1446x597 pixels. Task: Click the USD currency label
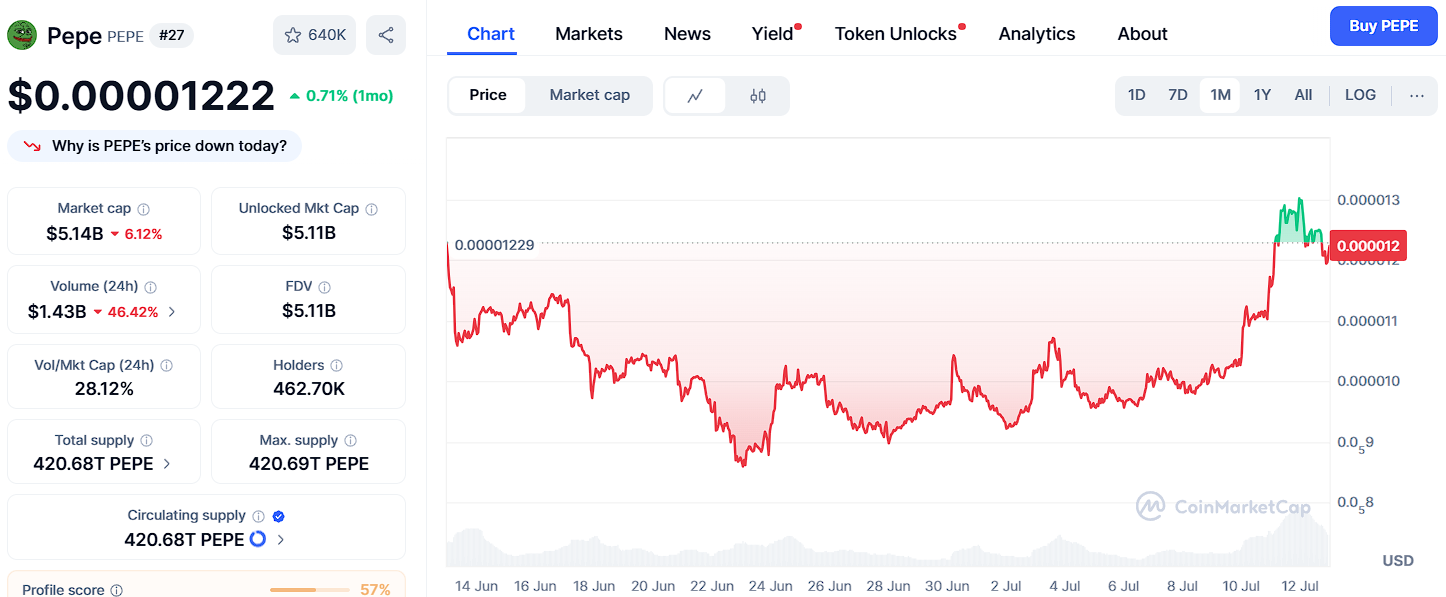1398,560
